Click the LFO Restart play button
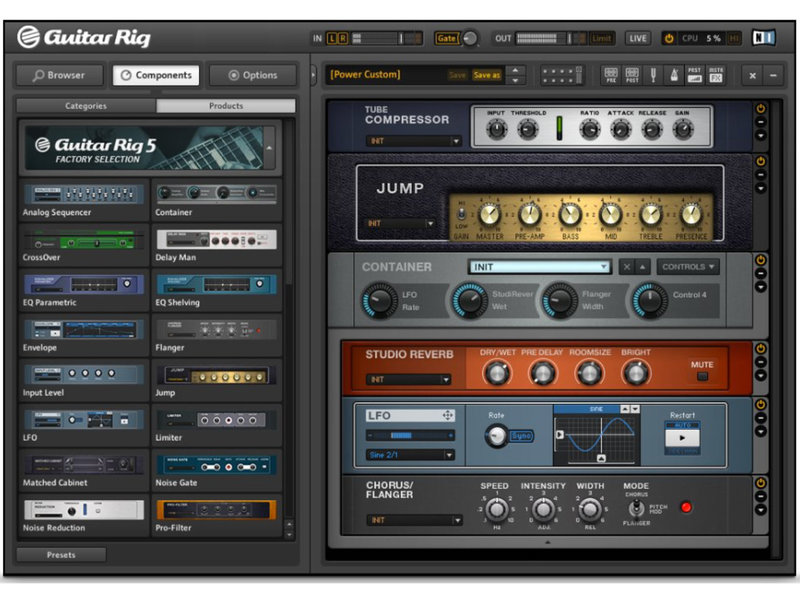 click(x=683, y=438)
